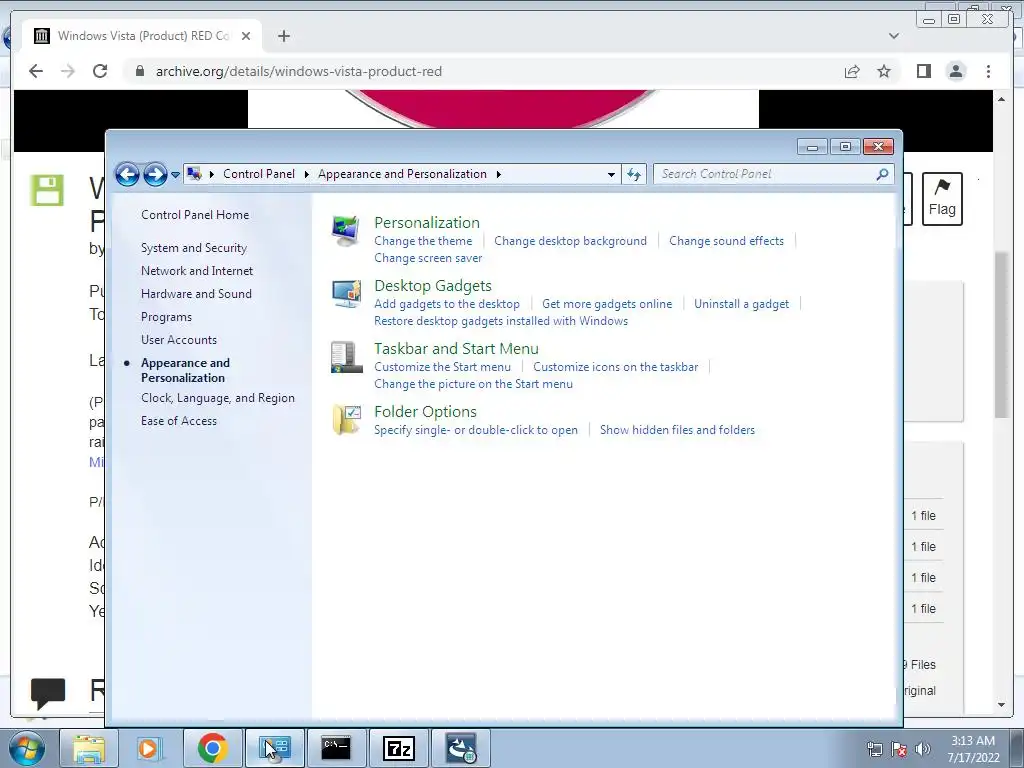Expand arrow after Control Panel breadcrumb
The width and height of the screenshot is (1024, 768).
[x=306, y=174]
